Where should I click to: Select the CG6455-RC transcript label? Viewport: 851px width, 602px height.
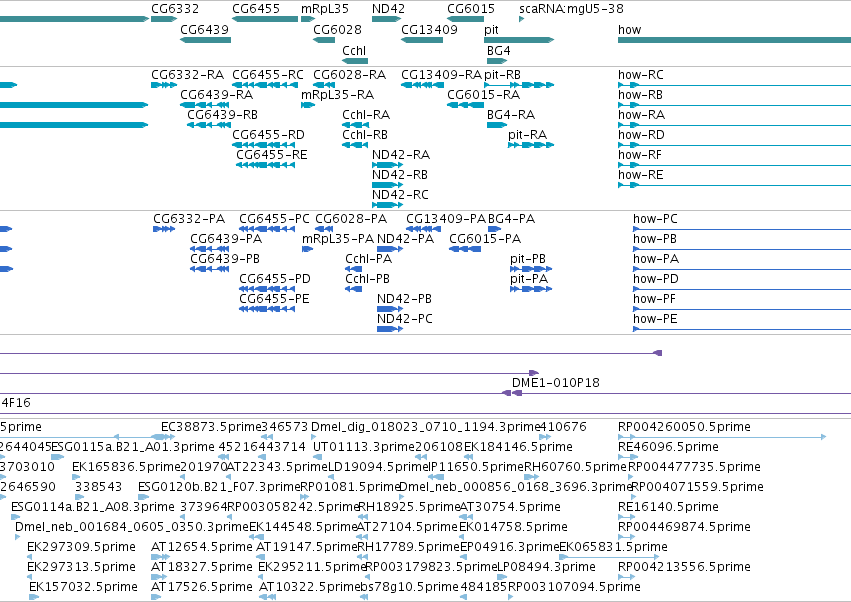click(268, 74)
